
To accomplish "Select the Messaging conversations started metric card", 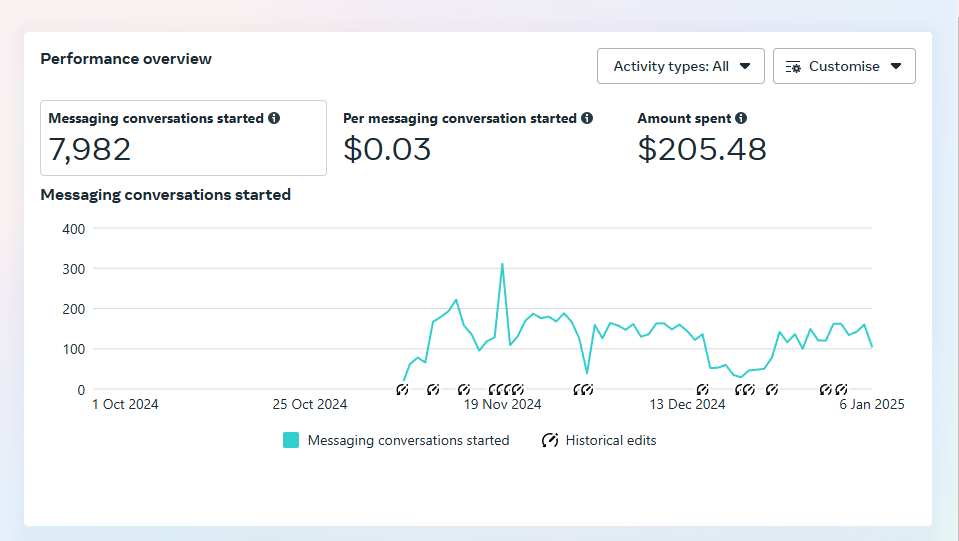I will tap(183, 138).
